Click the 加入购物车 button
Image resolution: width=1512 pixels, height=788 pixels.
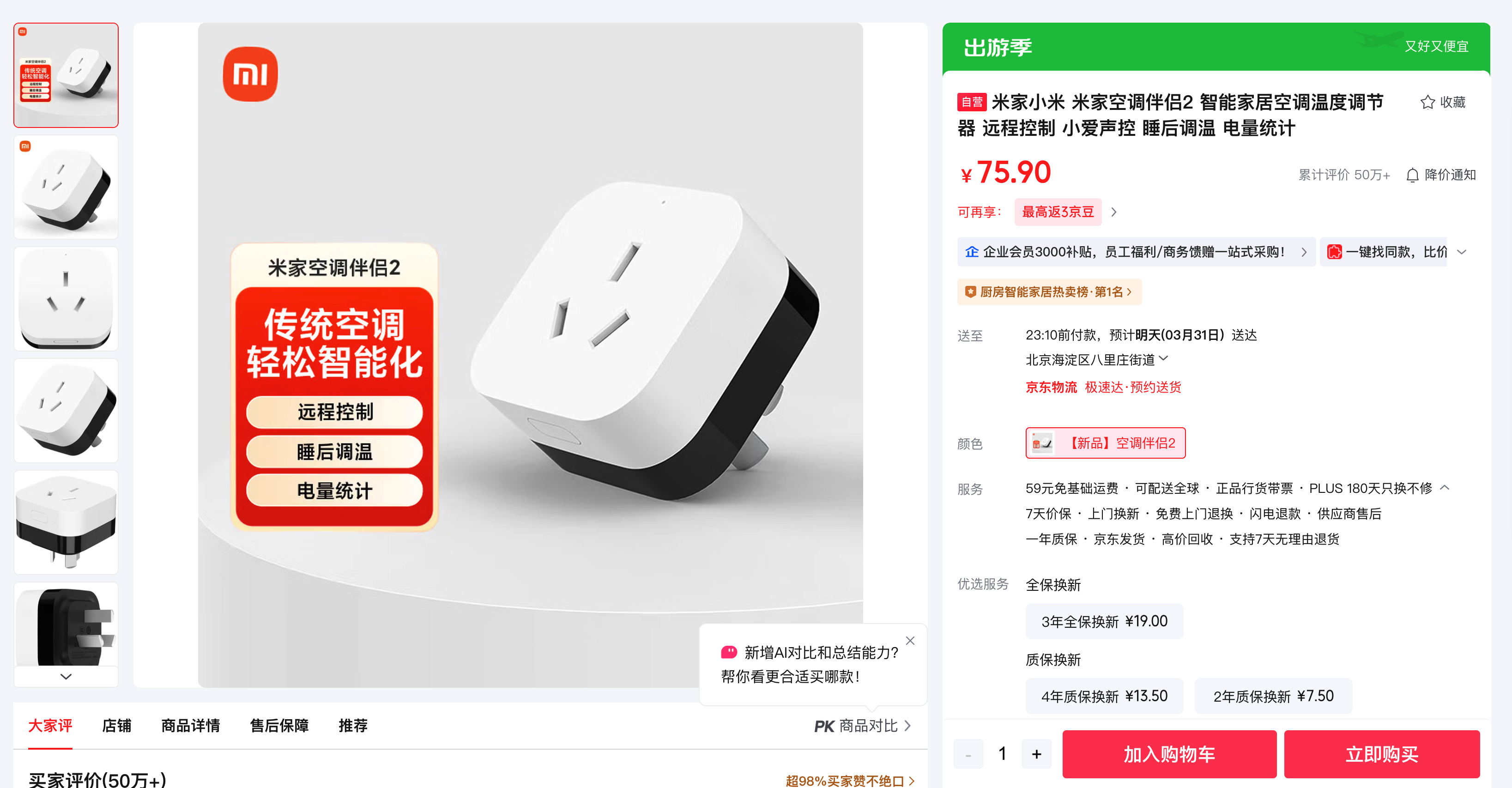click(x=1169, y=754)
